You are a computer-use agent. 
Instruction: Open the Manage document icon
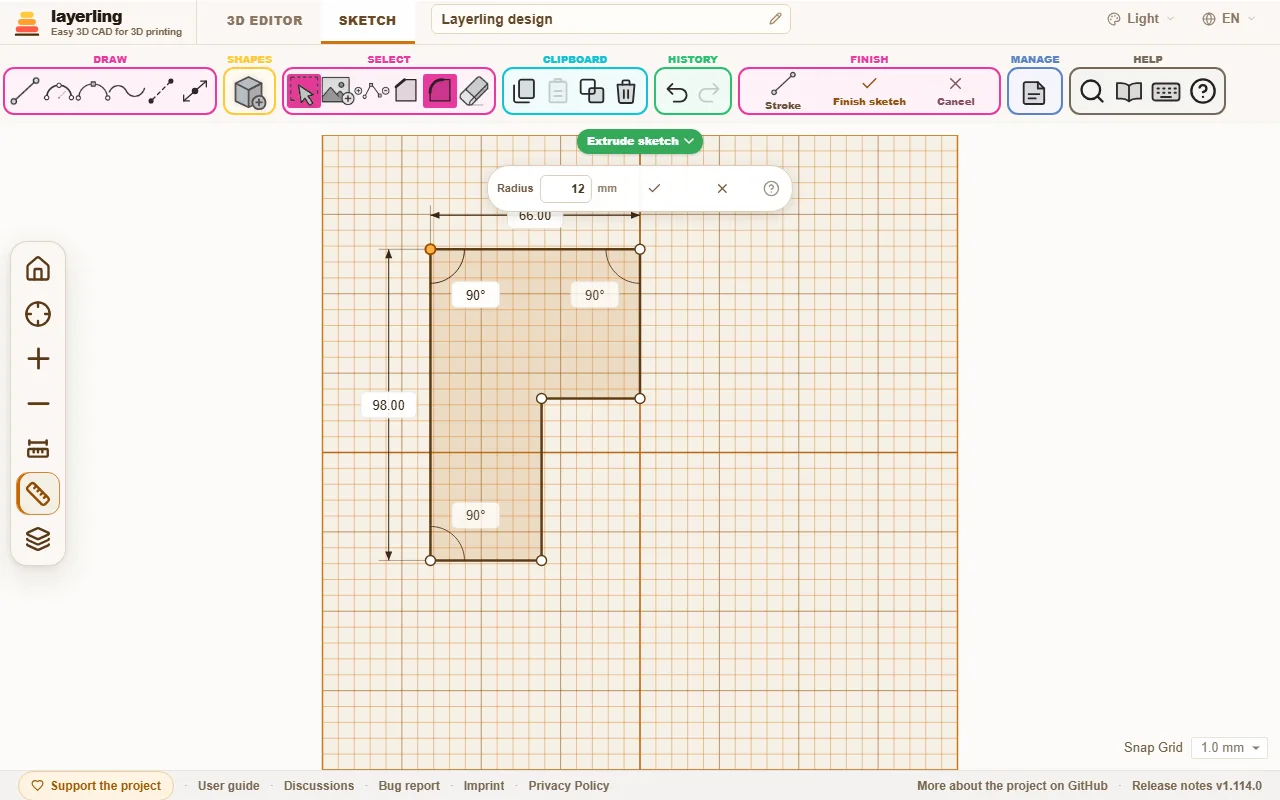(1034, 92)
